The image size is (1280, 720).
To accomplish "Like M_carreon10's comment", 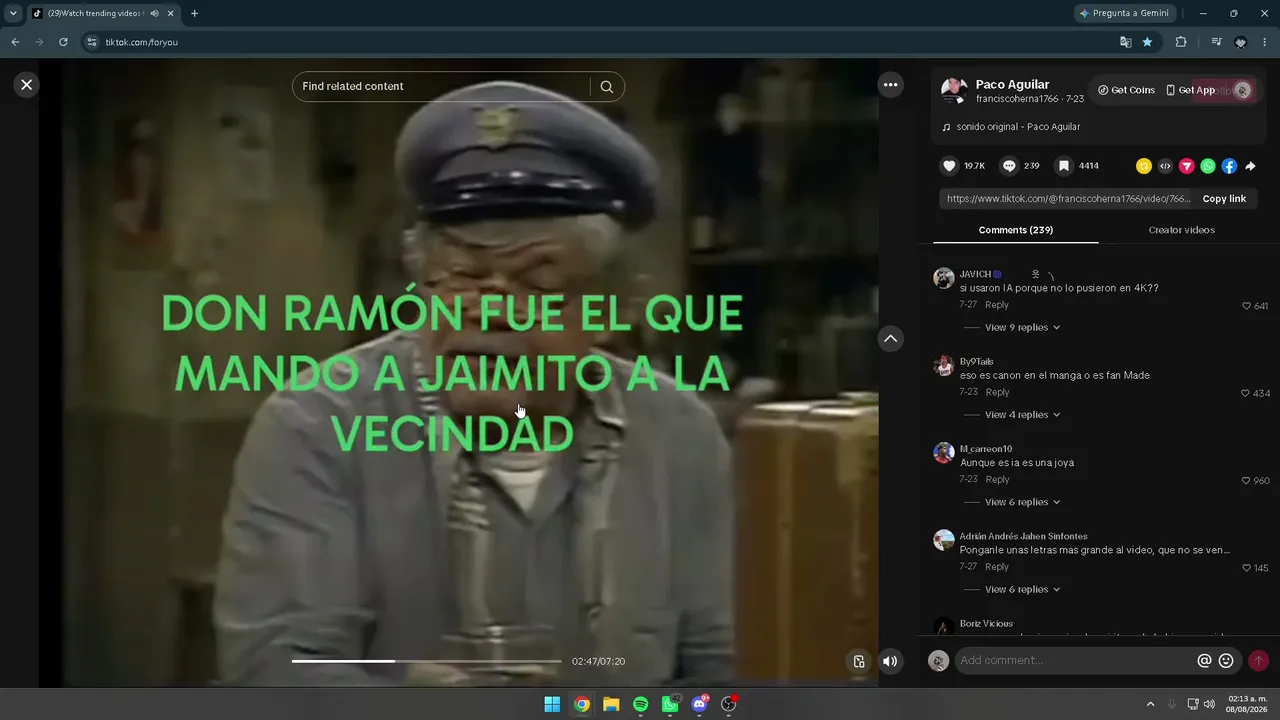I will point(1246,481).
